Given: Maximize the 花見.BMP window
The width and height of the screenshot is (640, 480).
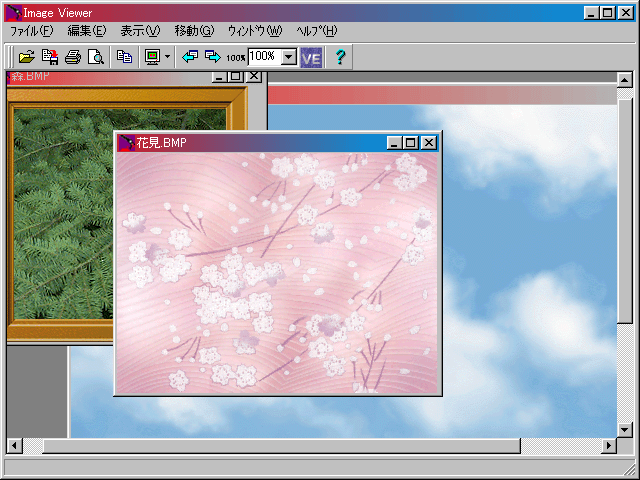Looking at the screenshot, I should point(411,143).
